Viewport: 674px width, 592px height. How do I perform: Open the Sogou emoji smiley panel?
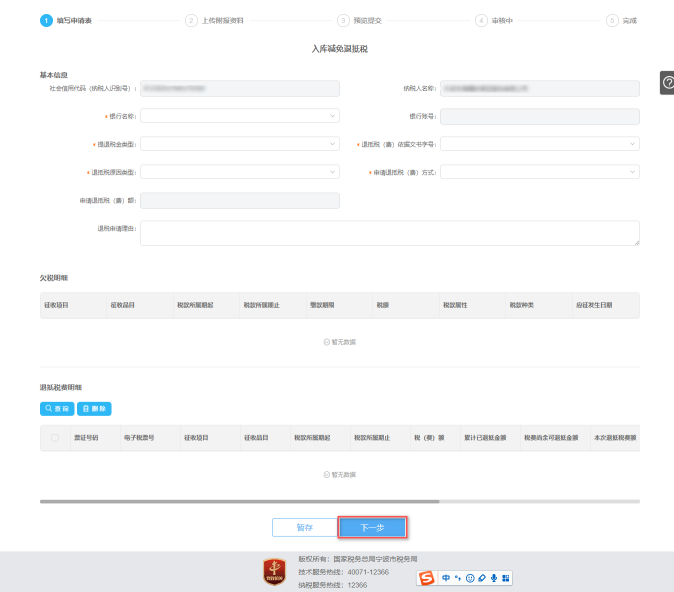pos(469,578)
